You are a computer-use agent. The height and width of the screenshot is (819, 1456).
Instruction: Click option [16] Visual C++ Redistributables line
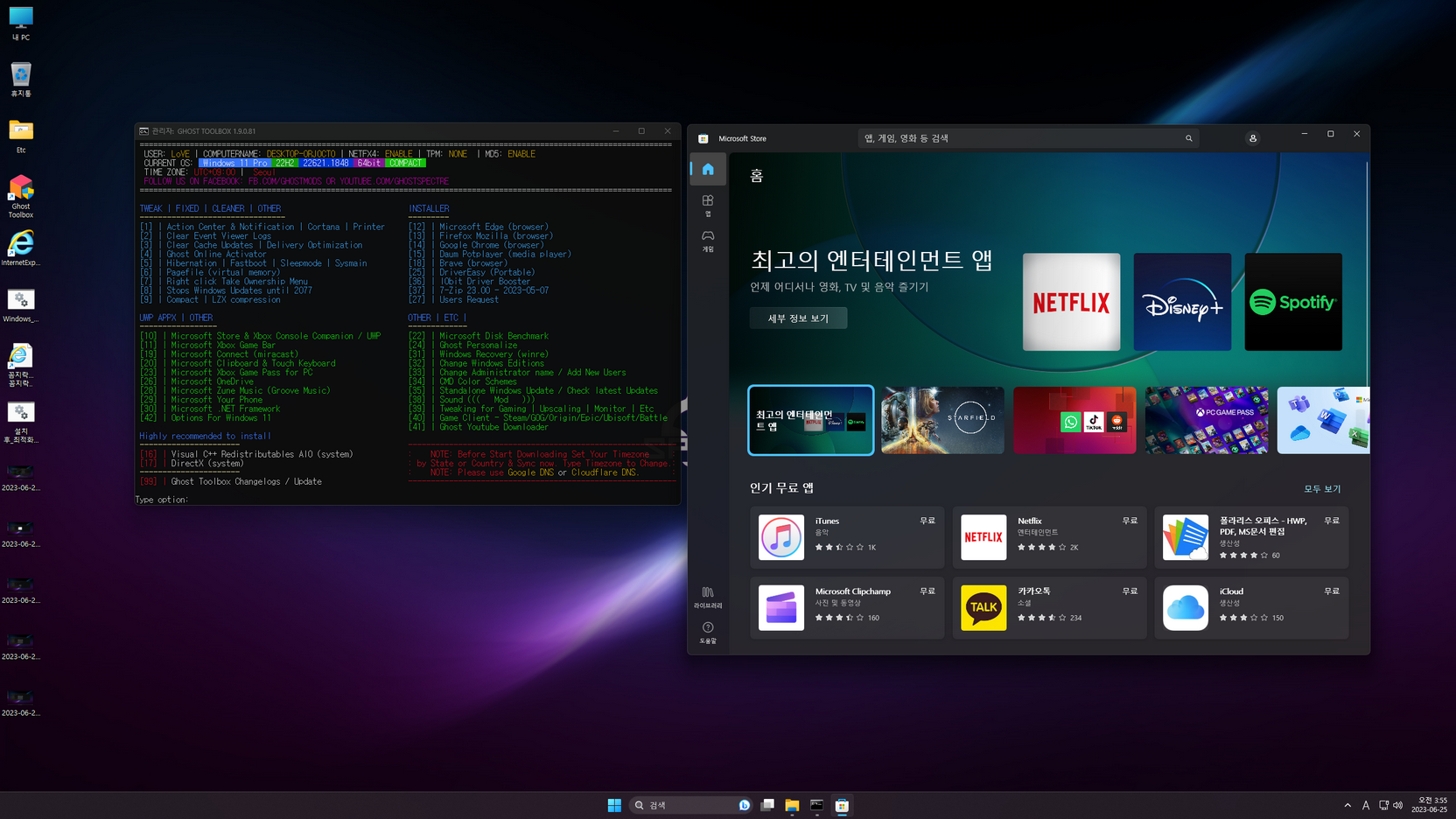(x=247, y=454)
